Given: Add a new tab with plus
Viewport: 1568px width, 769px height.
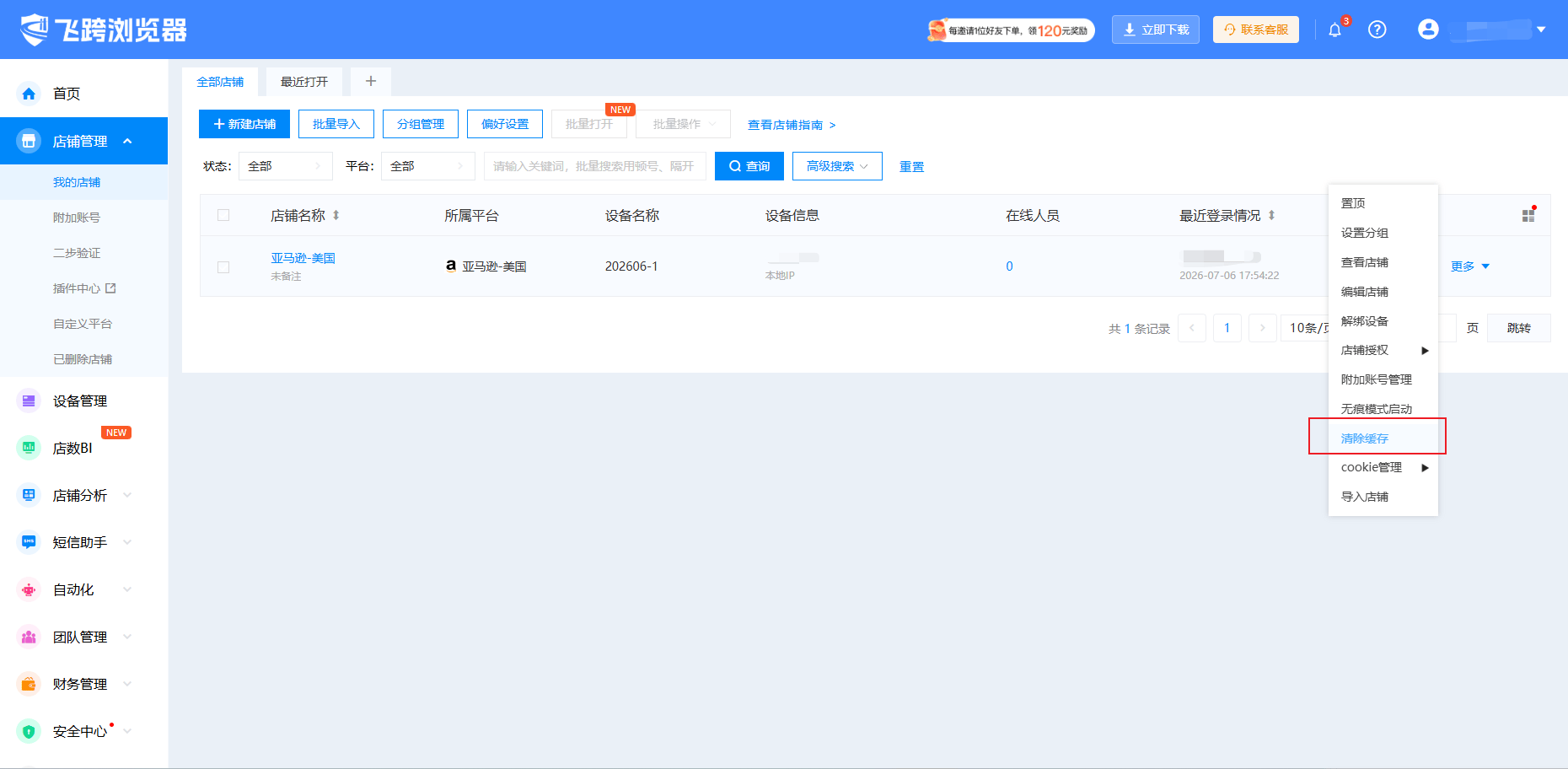Looking at the screenshot, I should 371,81.
